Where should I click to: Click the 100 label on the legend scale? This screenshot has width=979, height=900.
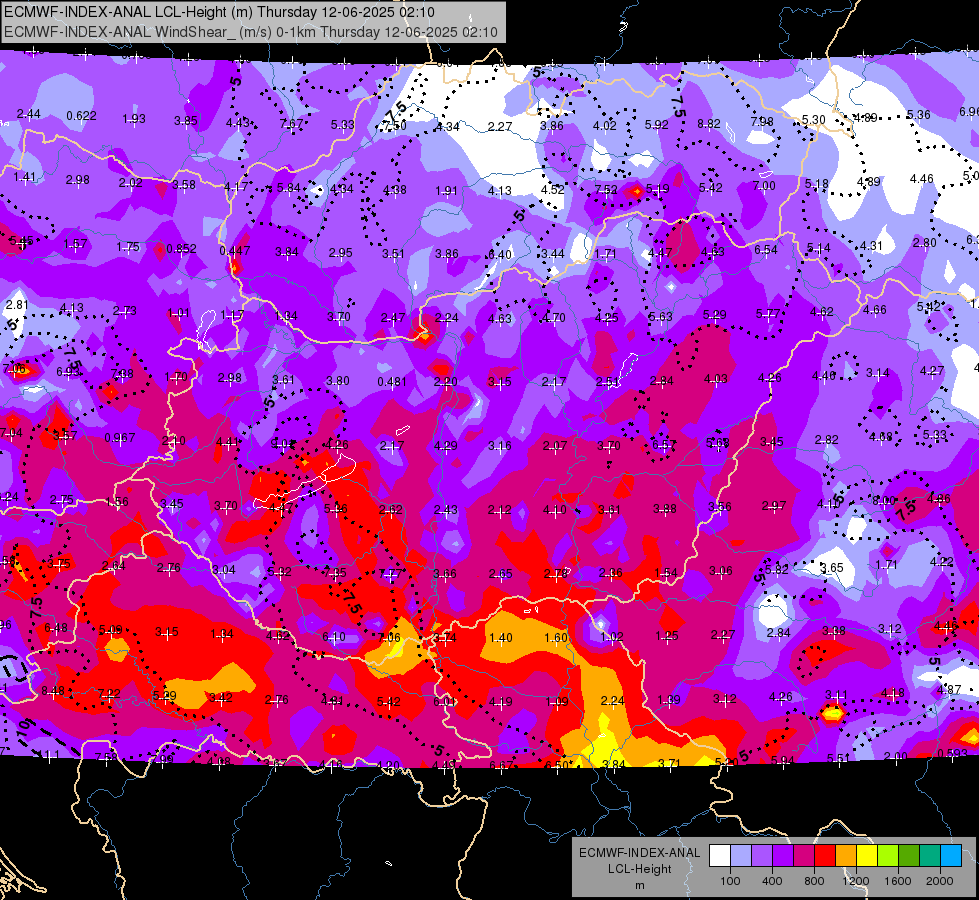(730, 881)
